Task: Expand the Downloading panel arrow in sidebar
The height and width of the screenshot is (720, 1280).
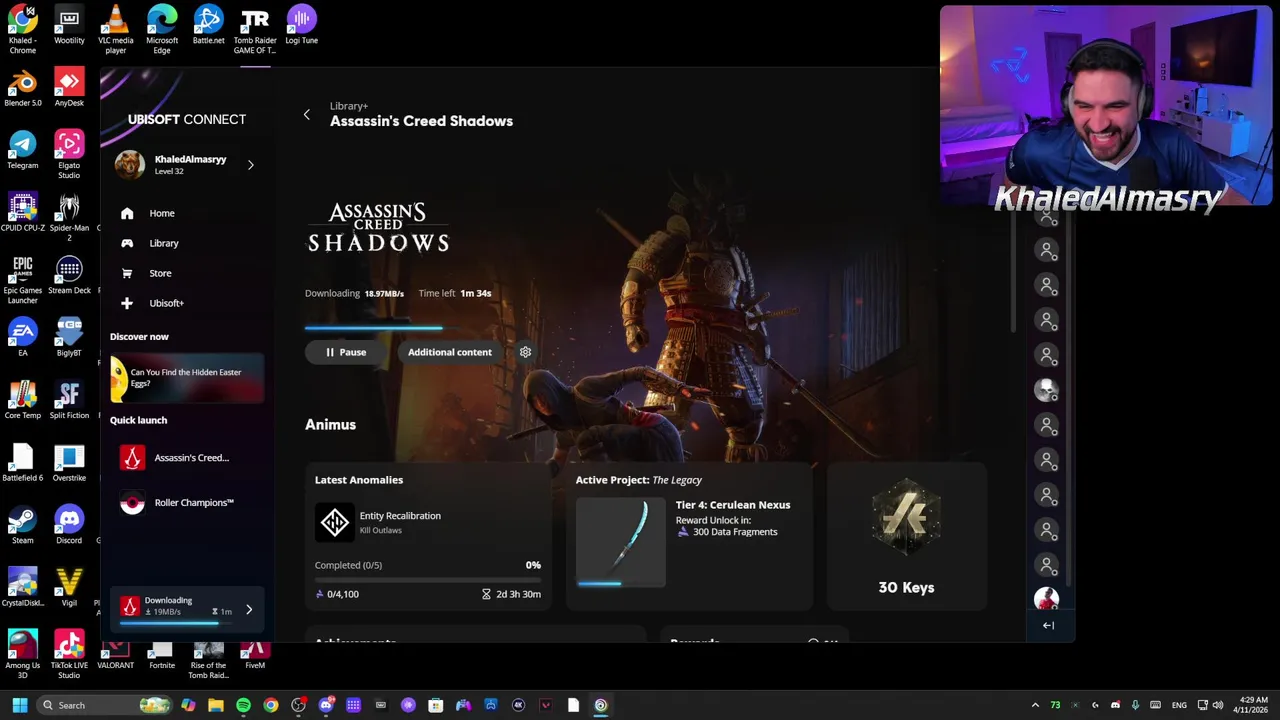Action: click(x=249, y=609)
